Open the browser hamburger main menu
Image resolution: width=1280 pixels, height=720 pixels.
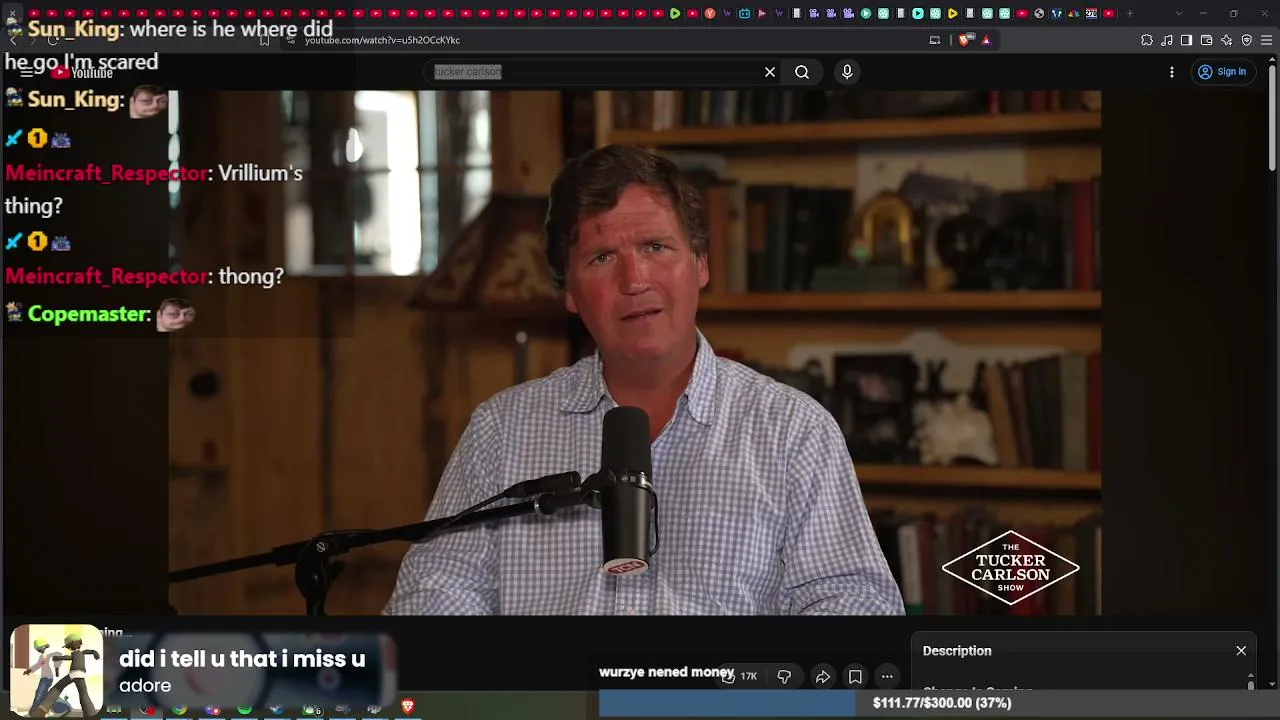(1267, 40)
